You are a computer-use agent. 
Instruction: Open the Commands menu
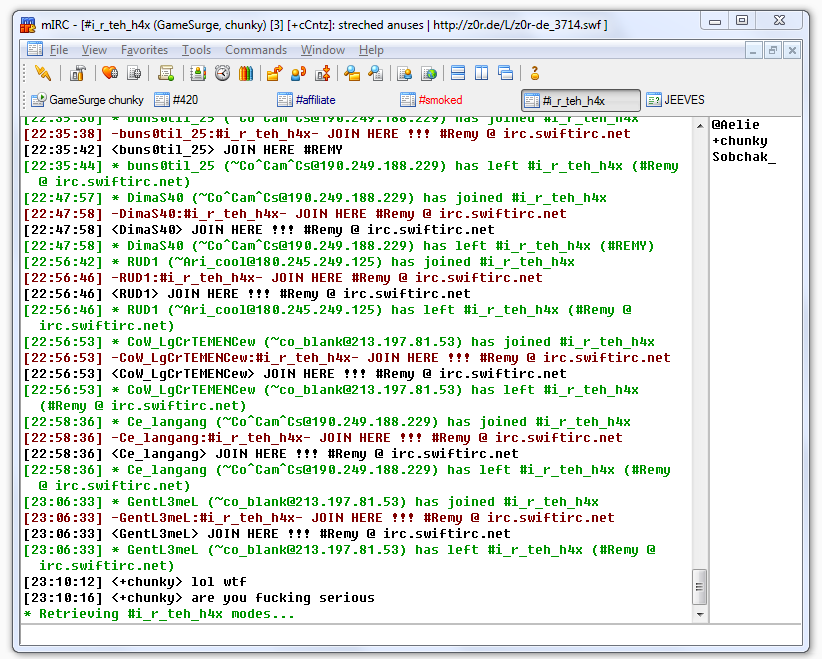tap(256, 50)
